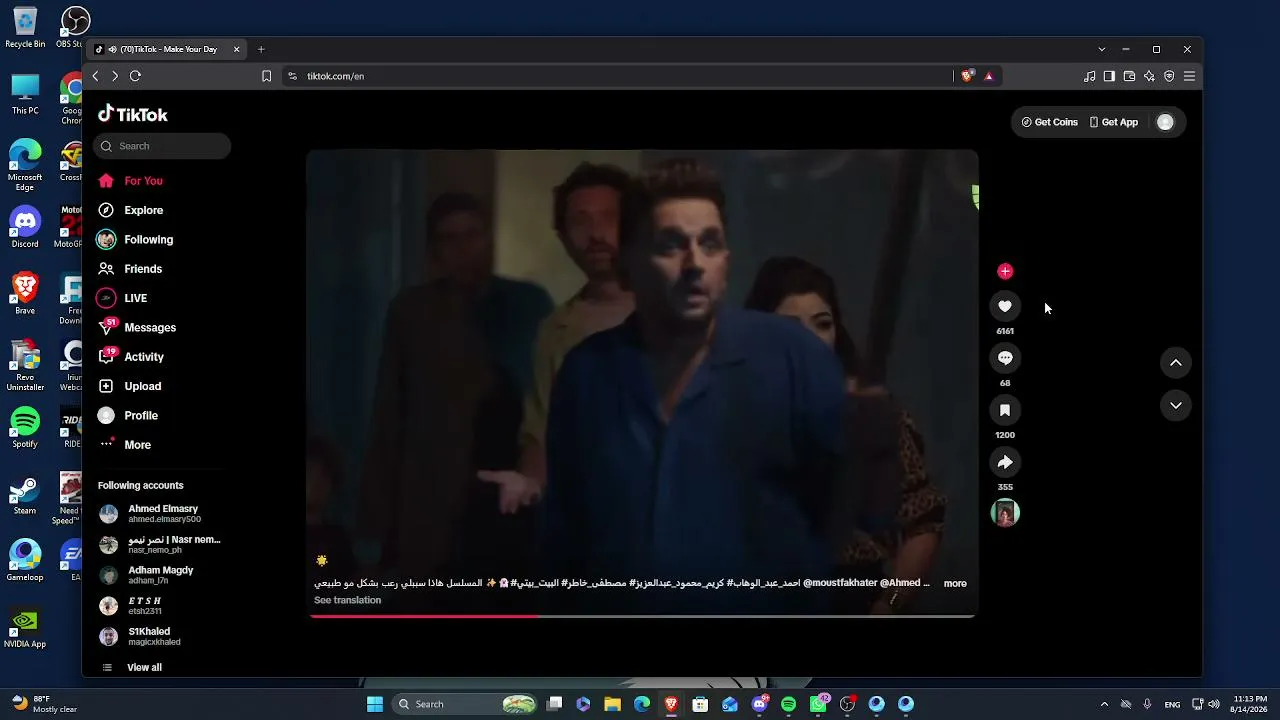Seek the video using the red progress bar

coord(642,615)
